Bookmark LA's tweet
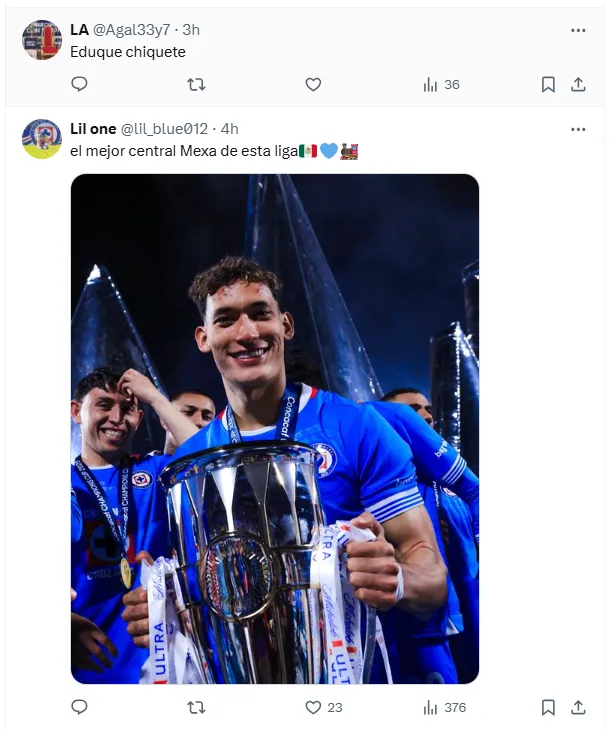 pyautogui.click(x=548, y=85)
